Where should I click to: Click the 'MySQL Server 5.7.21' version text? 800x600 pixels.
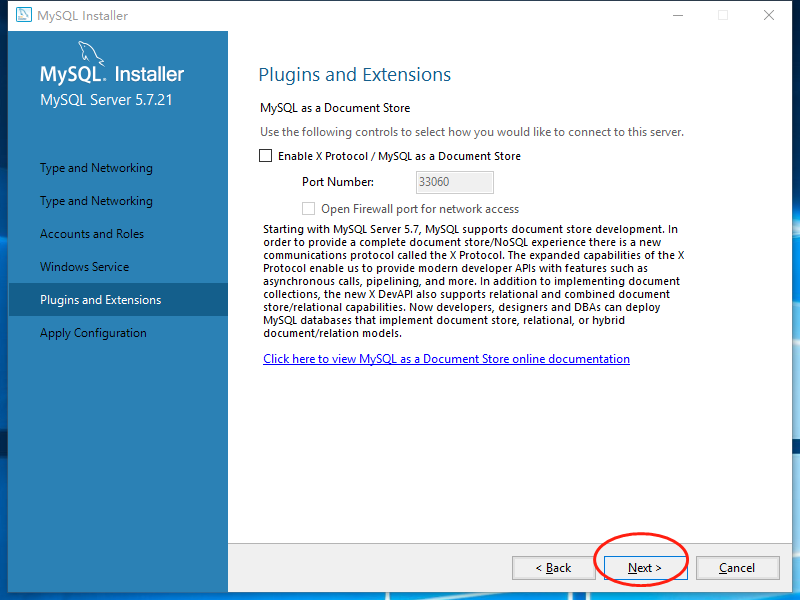tap(106, 99)
